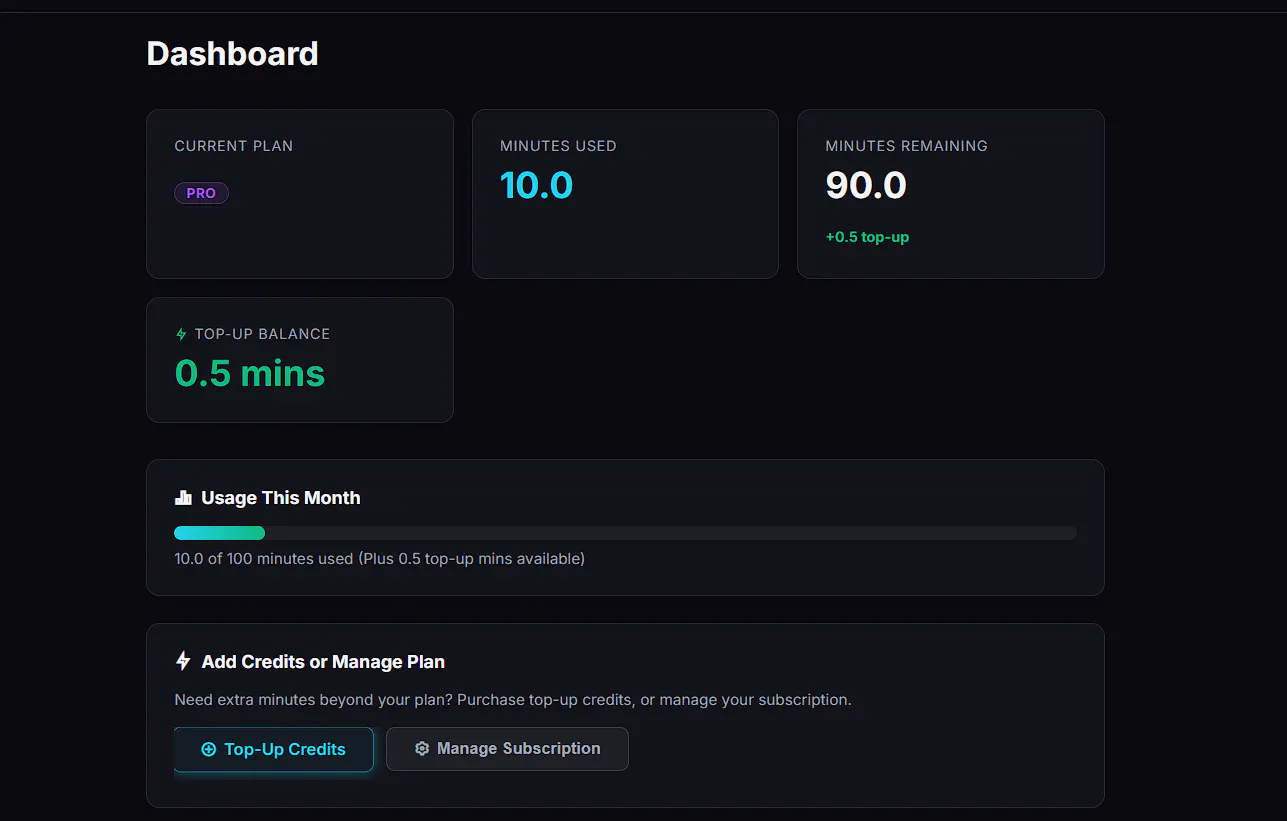Click the 0.5 mins balance value
This screenshot has width=1287, height=821.
click(250, 373)
